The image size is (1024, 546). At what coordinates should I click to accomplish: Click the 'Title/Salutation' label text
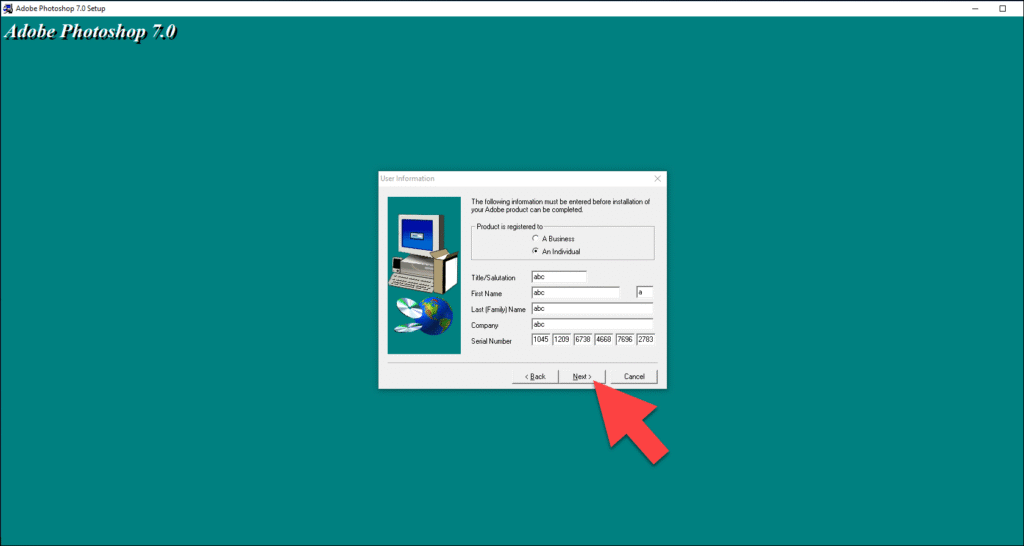tap(493, 278)
